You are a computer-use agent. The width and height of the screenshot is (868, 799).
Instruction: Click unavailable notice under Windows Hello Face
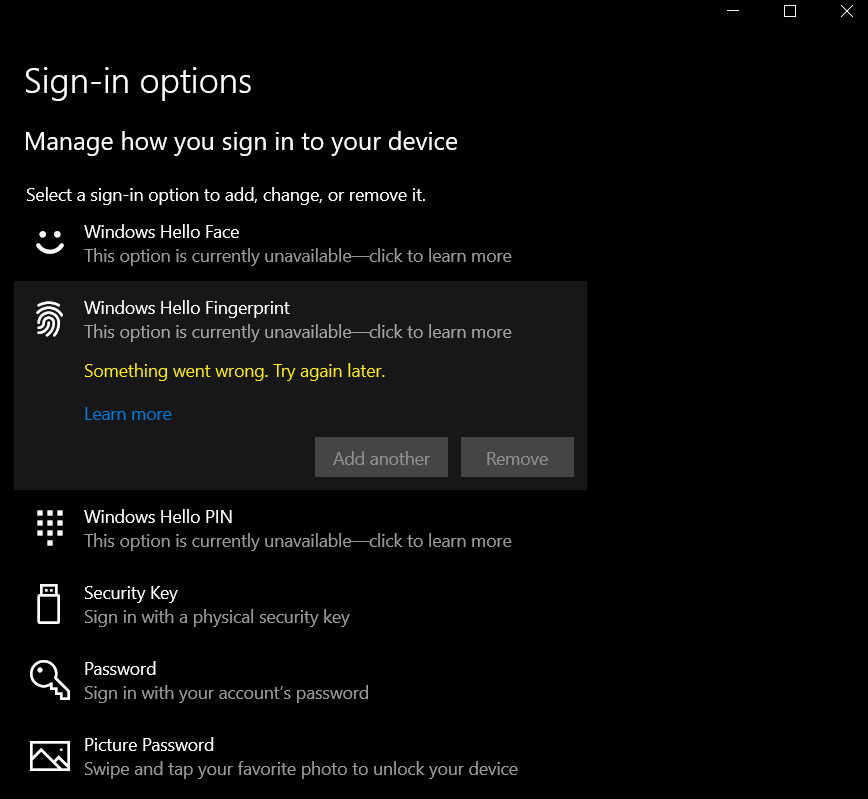tap(298, 256)
